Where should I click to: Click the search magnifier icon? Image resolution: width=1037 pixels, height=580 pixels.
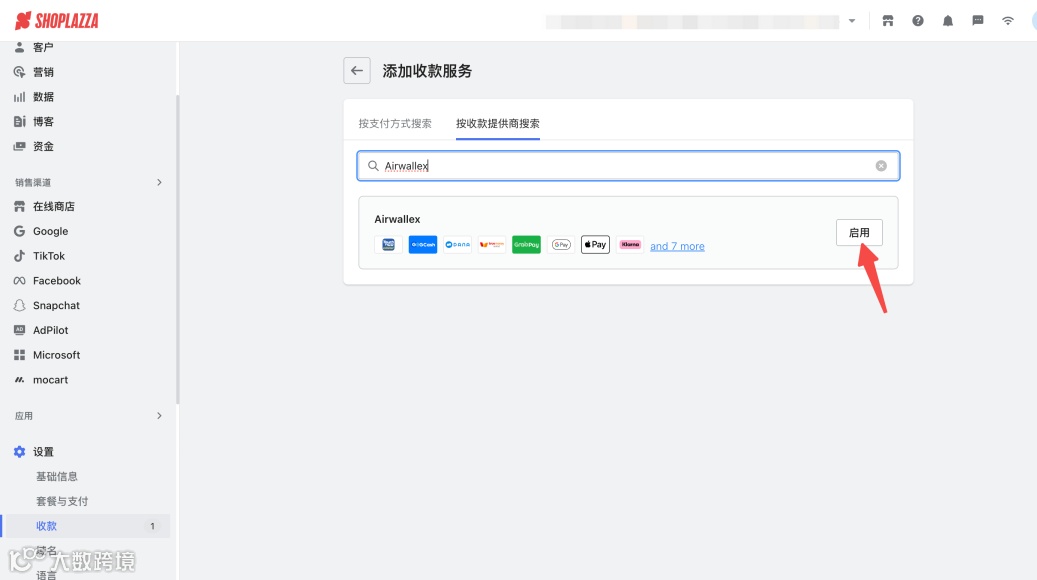pos(373,166)
